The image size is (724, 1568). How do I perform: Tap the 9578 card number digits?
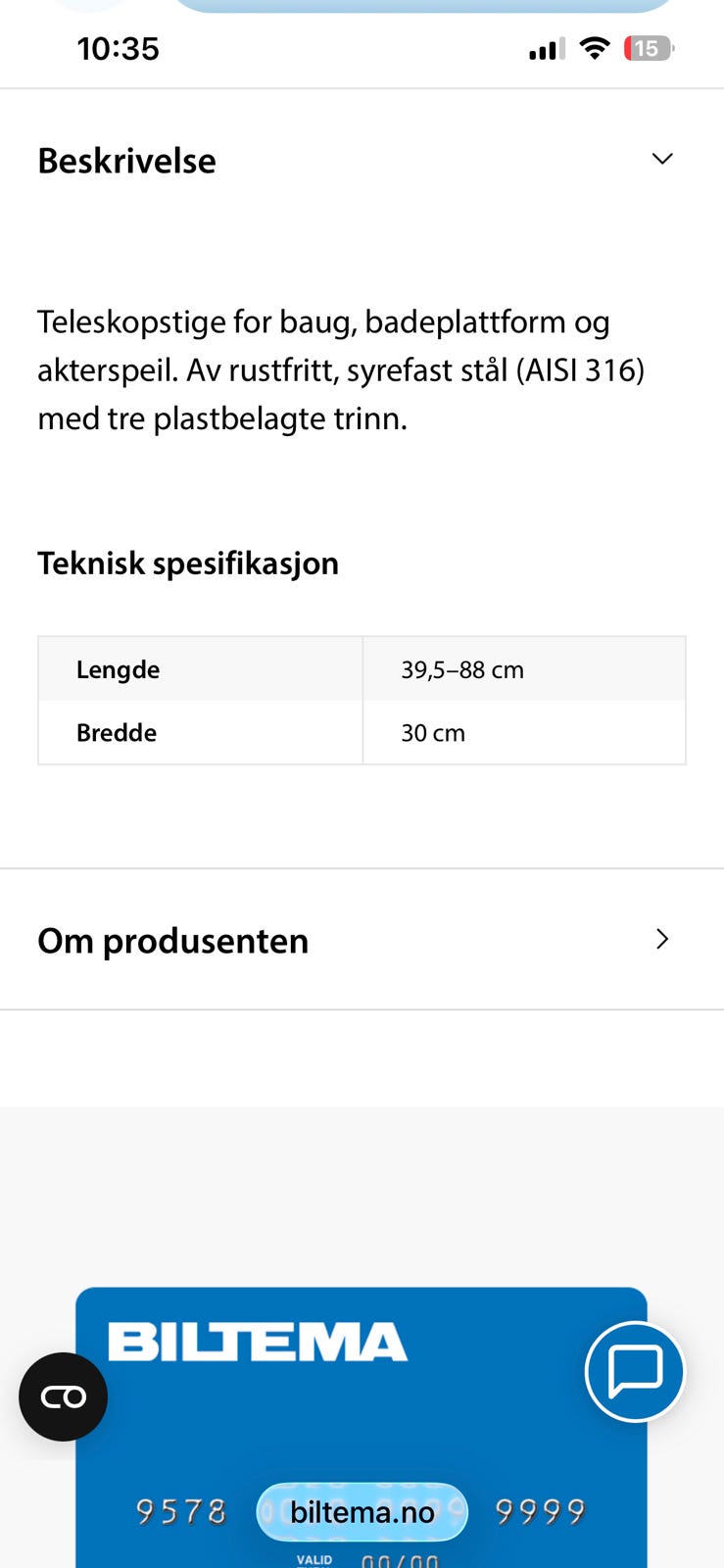click(181, 1511)
